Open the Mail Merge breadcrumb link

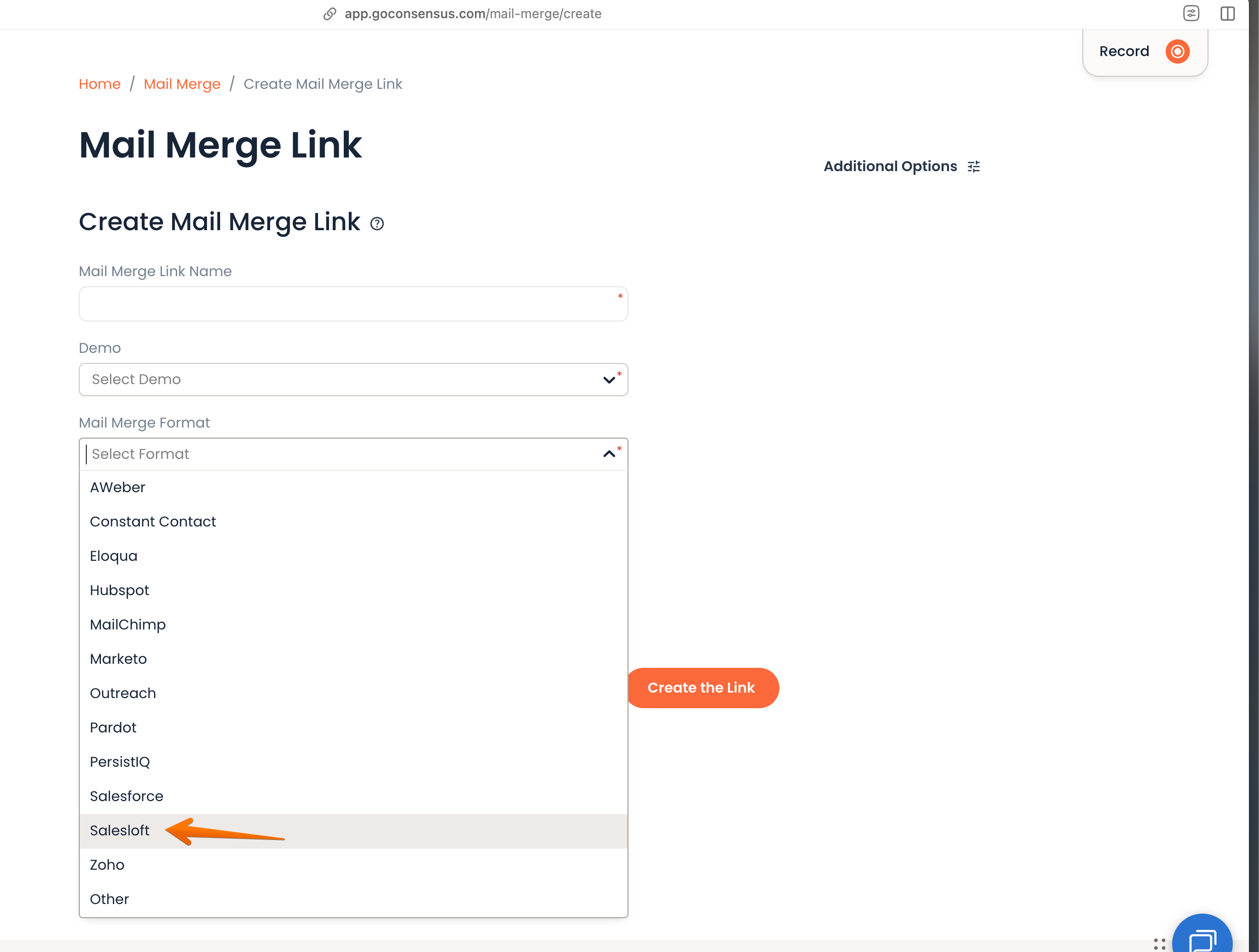[x=182, y=84]
